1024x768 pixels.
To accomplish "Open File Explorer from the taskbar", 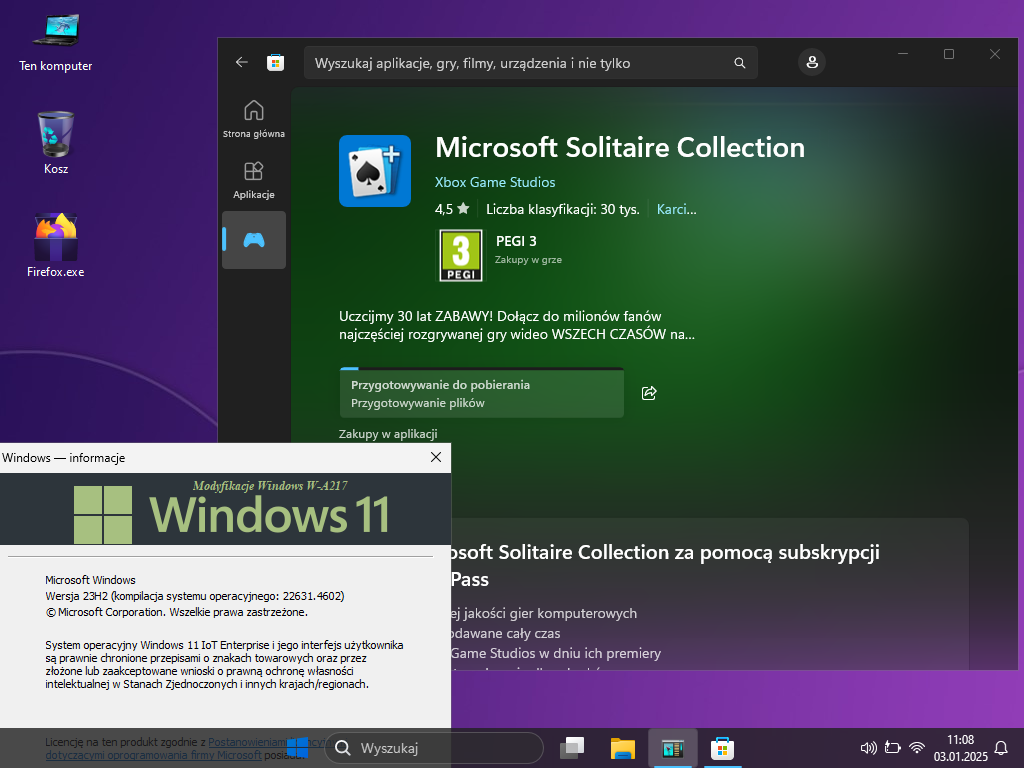I will point(622,748).
